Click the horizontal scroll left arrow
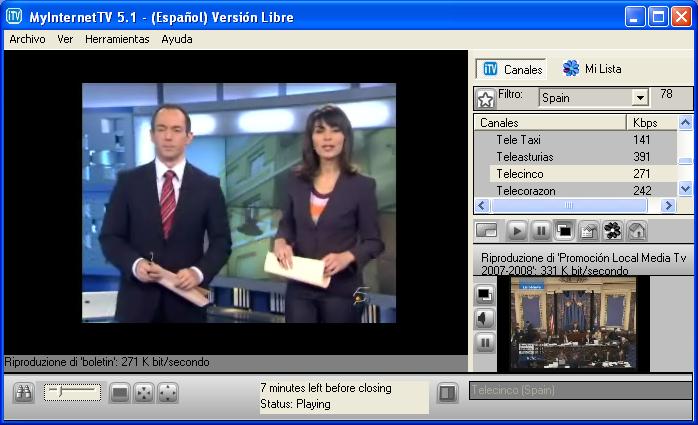 [x=482, y=205]
